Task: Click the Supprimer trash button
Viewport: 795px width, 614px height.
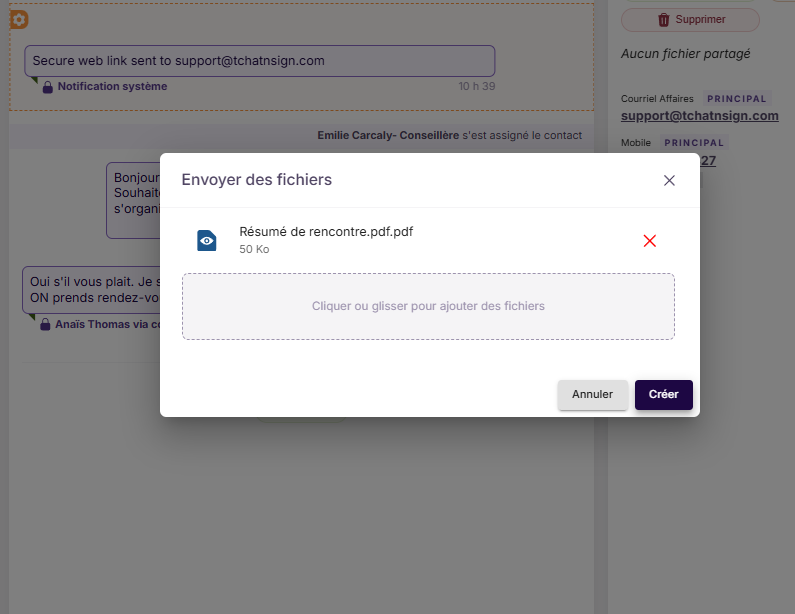Action: click(690, 20)
